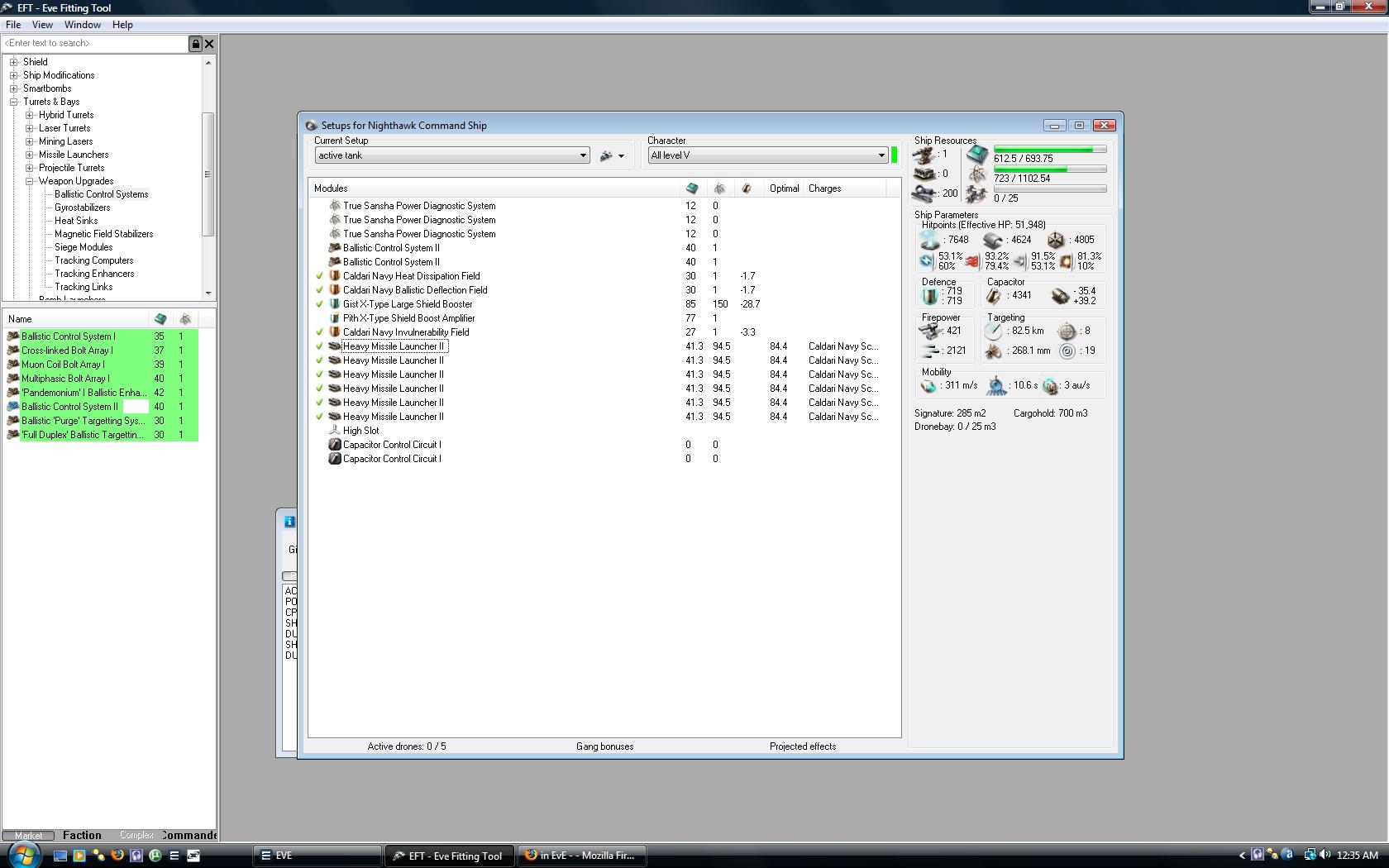Toggle Caldari Navy Invulnerability Field active state
Screen dimensions: 1389x868
319,332
